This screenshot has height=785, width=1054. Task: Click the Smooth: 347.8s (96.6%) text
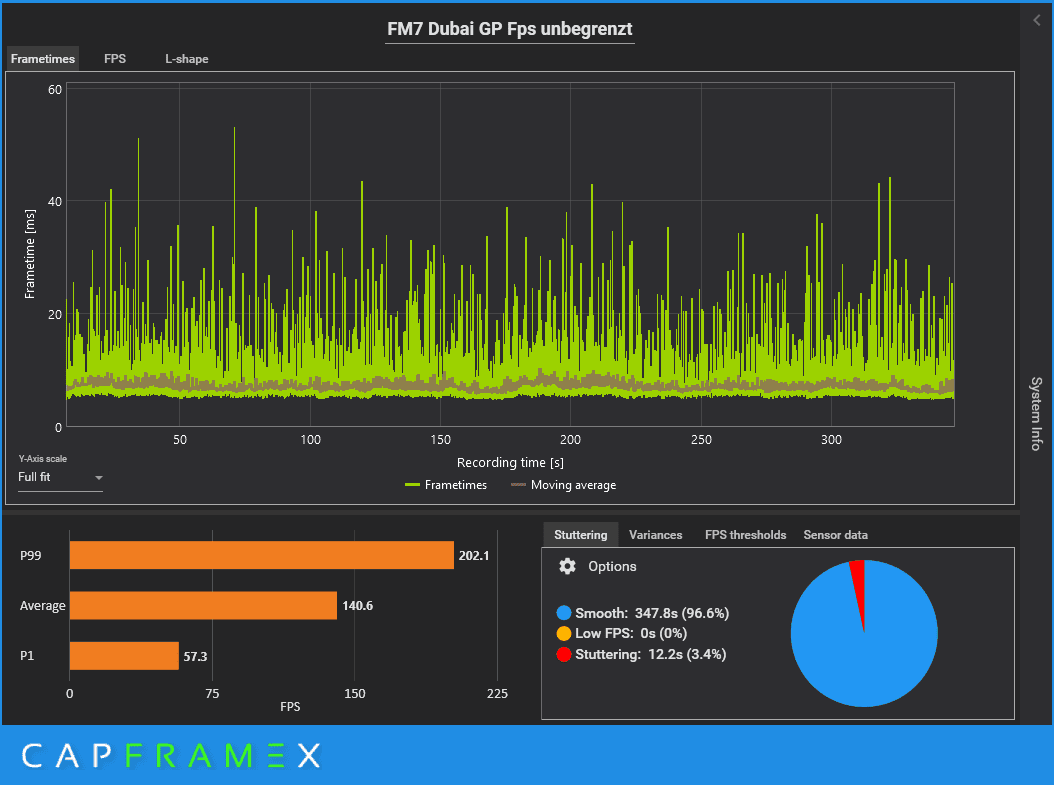pos(652,613)
